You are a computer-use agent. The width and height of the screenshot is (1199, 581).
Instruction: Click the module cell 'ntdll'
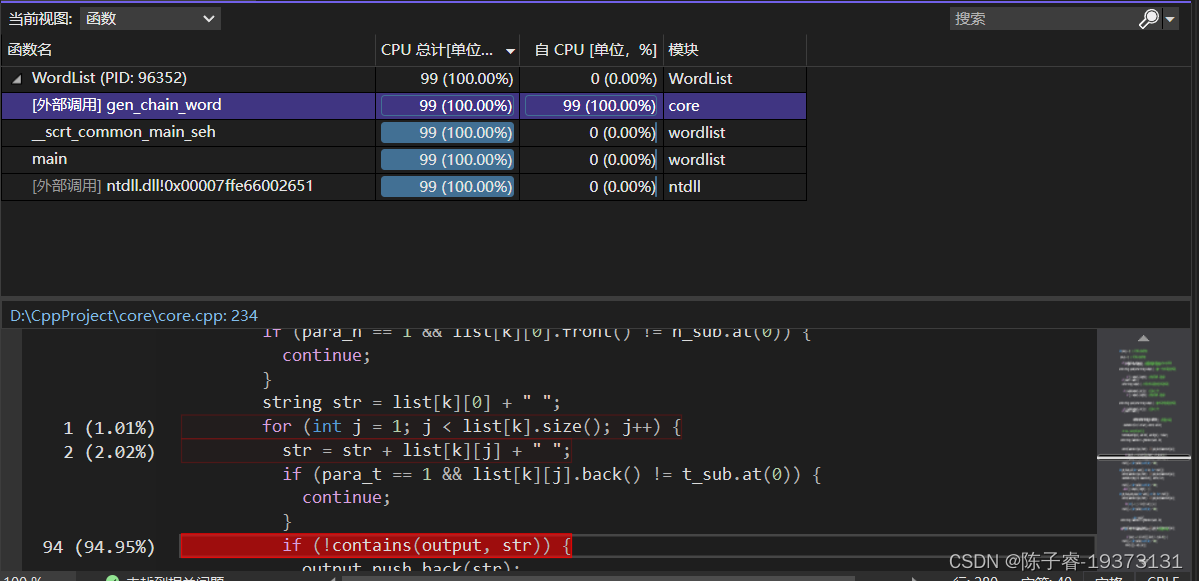coord(734,186)
